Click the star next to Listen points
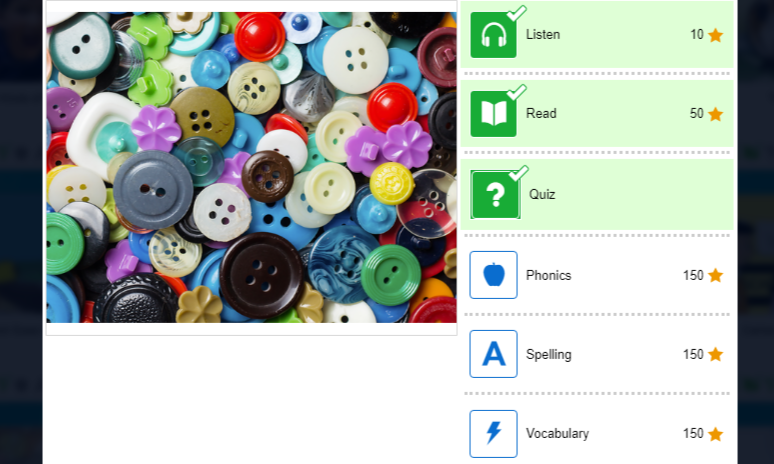Image resolution: width=774 pixels, height=464 pixels. (x=715, y=35)
